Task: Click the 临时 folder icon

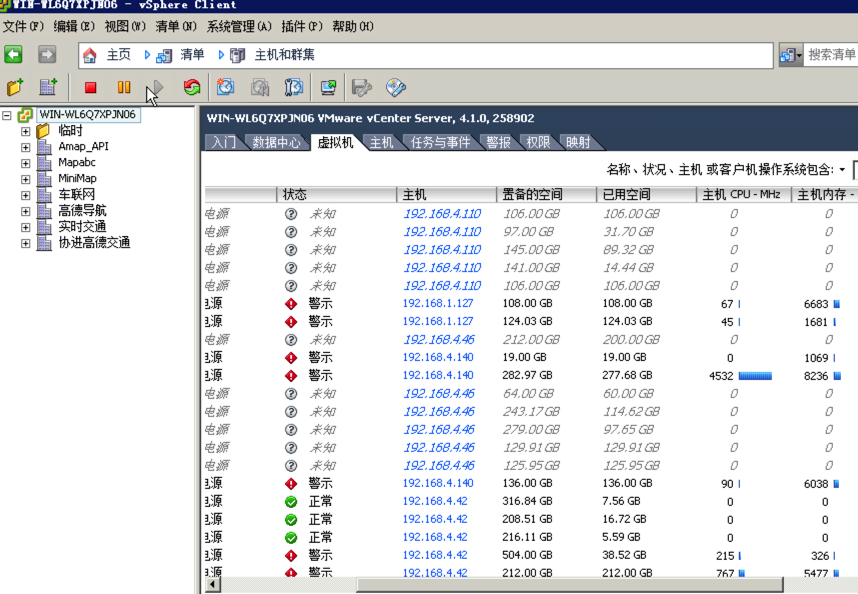Action: coord(43,131)
